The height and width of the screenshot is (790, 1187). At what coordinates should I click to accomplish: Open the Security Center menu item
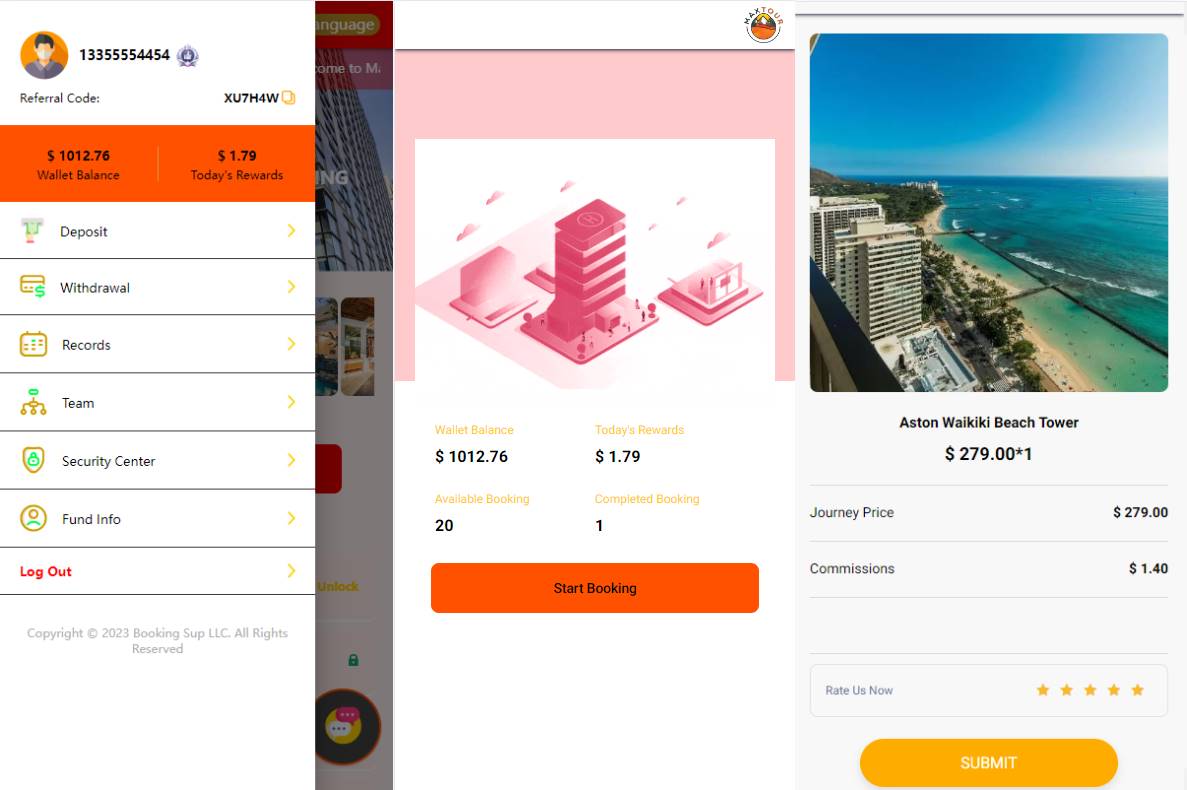pos(108,461)
